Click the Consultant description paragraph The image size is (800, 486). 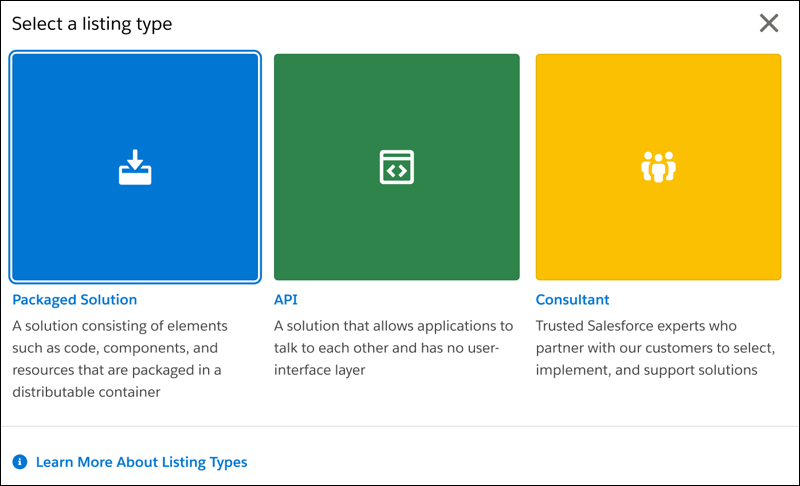[x=655, y=348]
